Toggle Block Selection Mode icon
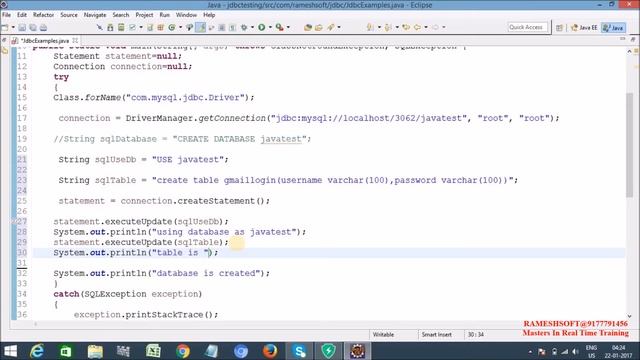The width and height of the screenshot is (640, 360). click(222, 27)
